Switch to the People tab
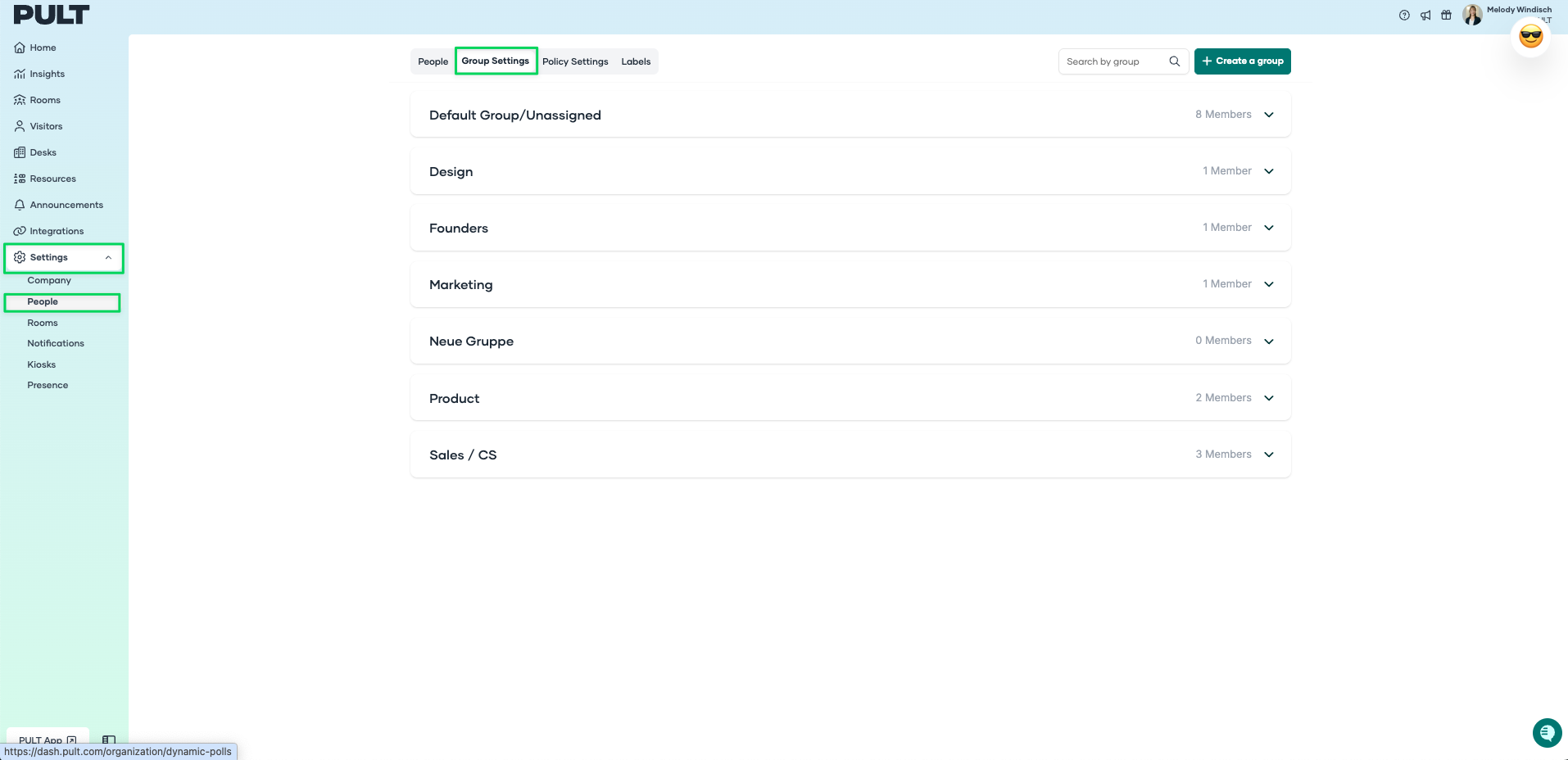 (x=433, y=61)
